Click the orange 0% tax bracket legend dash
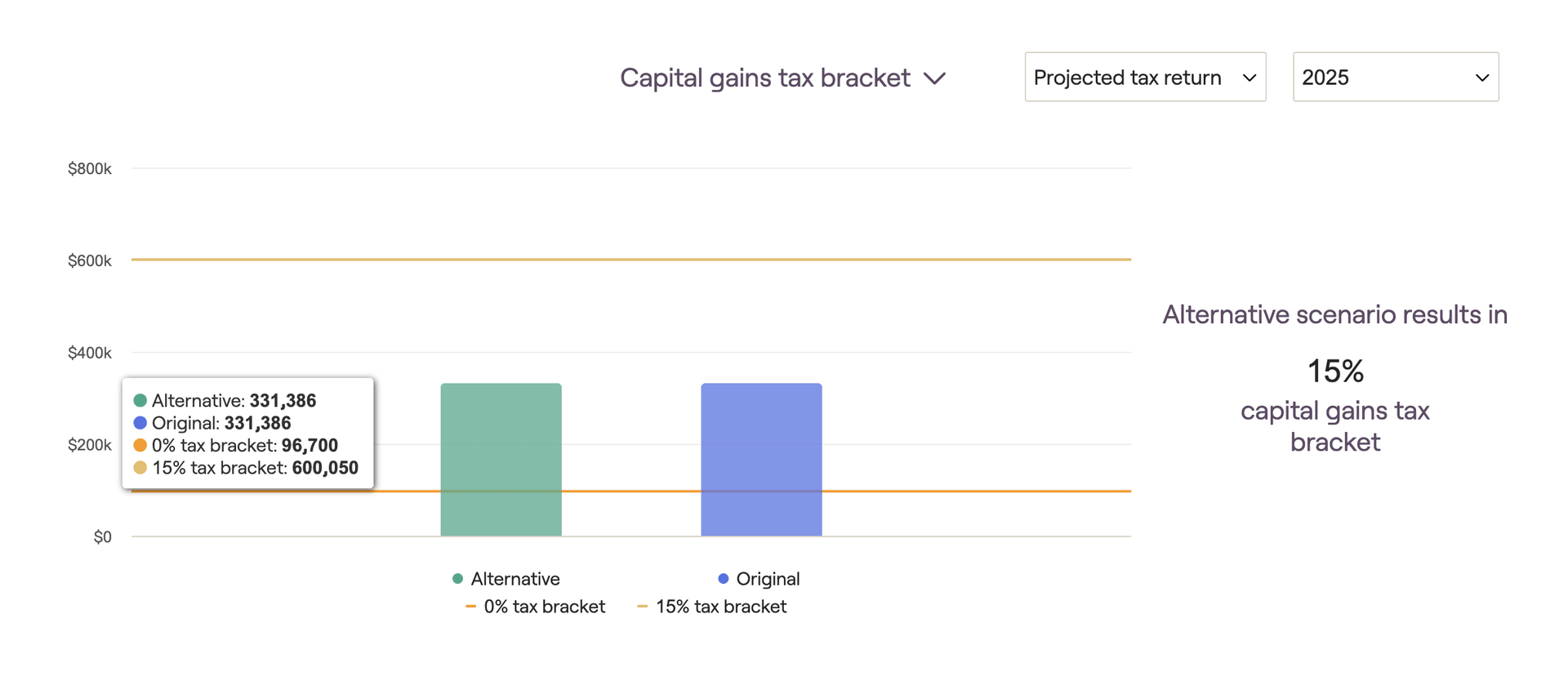Image resolution: width=1568 pixels, height=681 pixels. point(470,607)
